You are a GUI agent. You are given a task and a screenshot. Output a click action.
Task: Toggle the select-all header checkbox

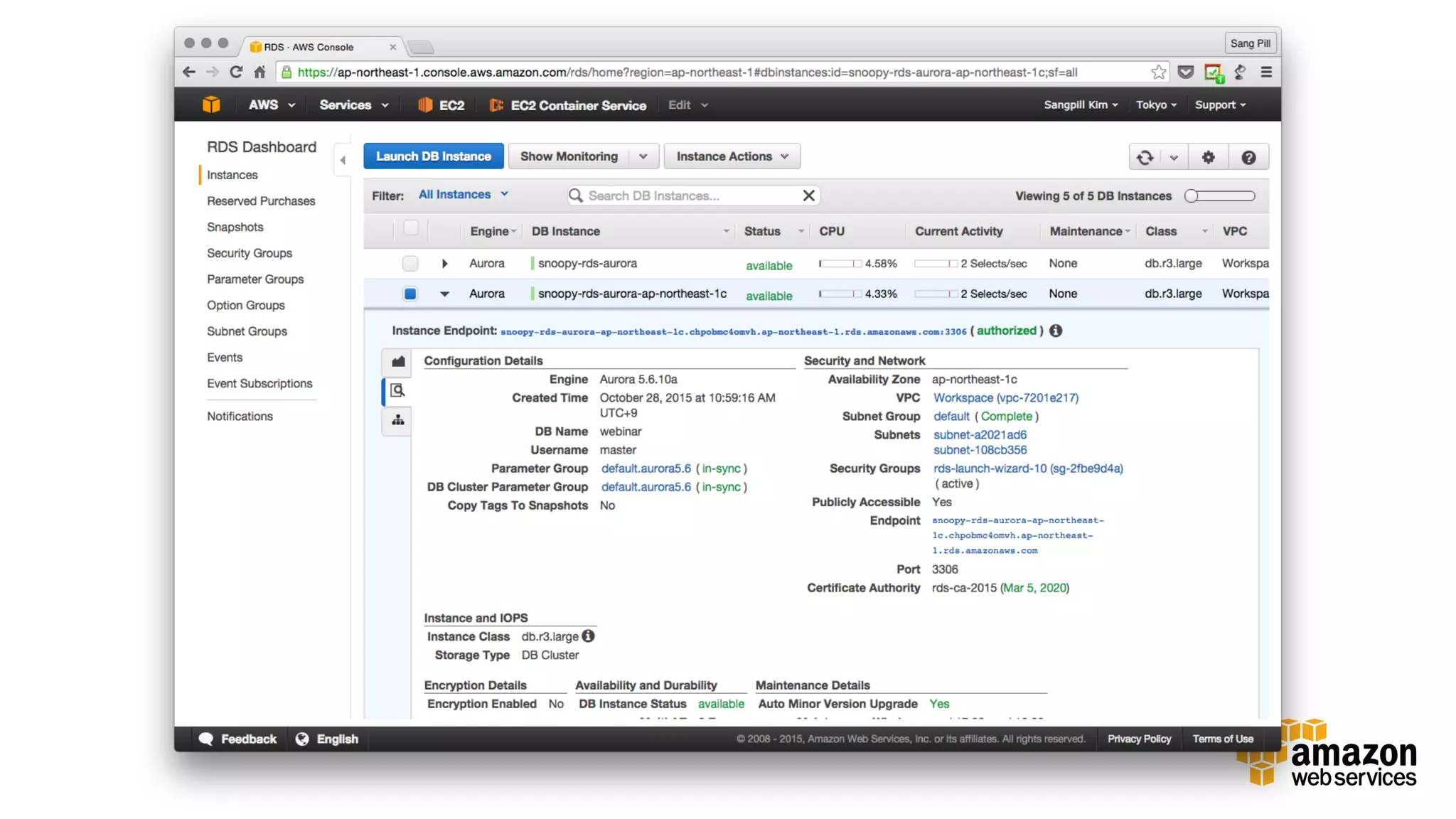410,228
